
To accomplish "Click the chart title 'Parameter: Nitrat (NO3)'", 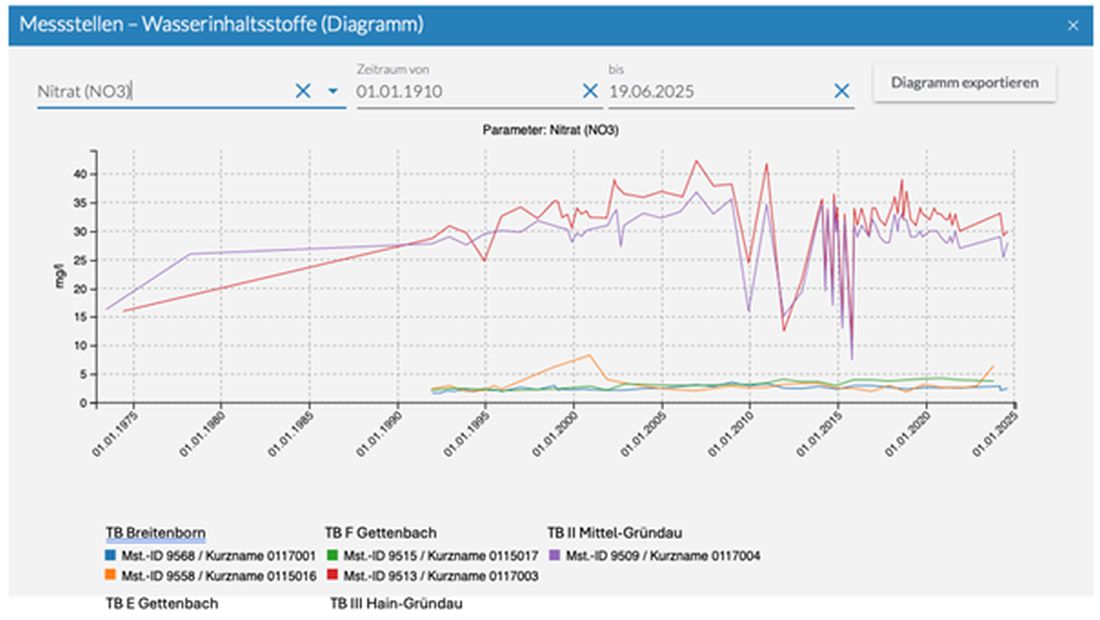I will tap(549, 130).
